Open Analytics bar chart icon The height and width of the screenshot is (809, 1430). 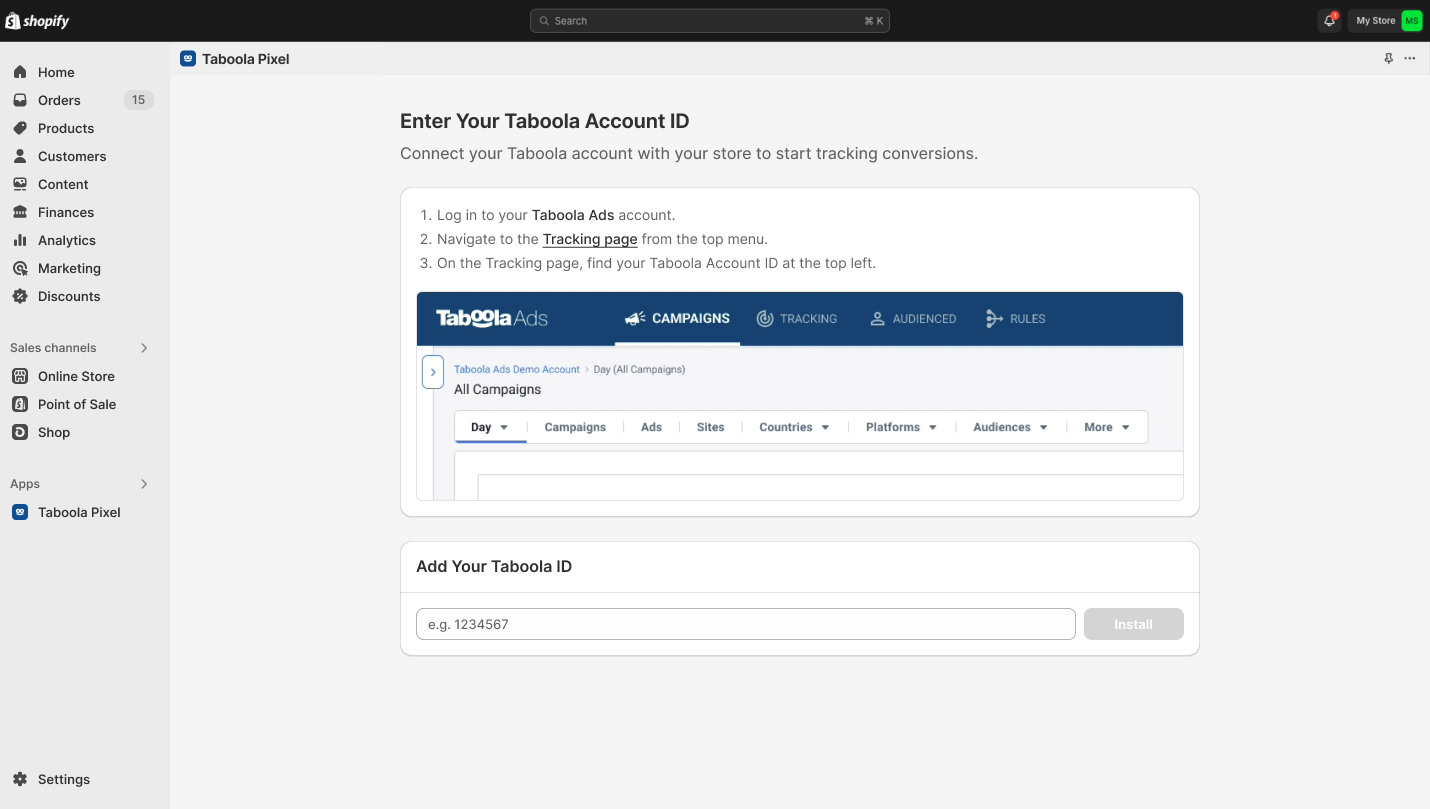(20, 240)
